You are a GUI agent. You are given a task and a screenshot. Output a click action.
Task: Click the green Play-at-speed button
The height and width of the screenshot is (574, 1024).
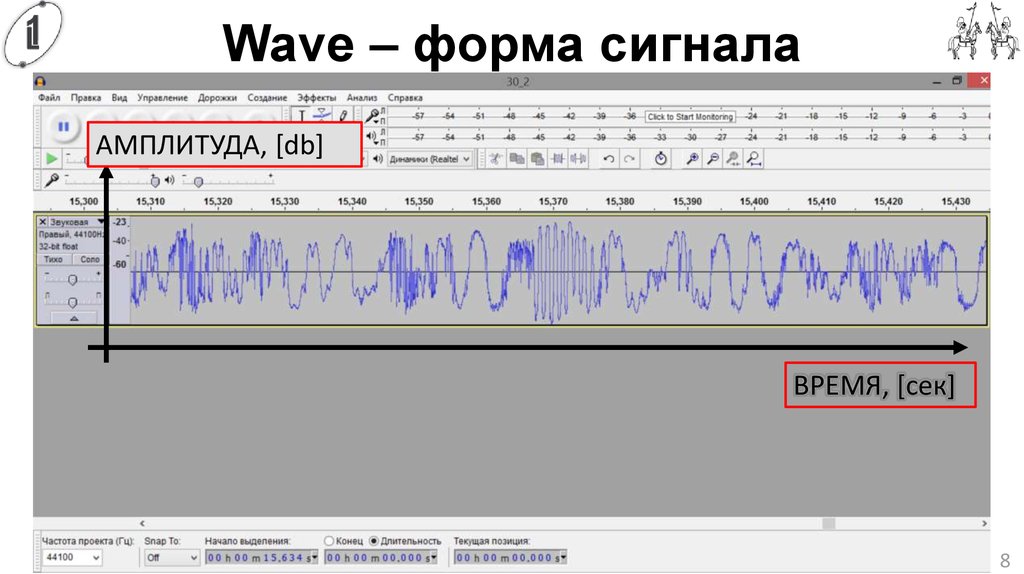[x=52, y=159]
